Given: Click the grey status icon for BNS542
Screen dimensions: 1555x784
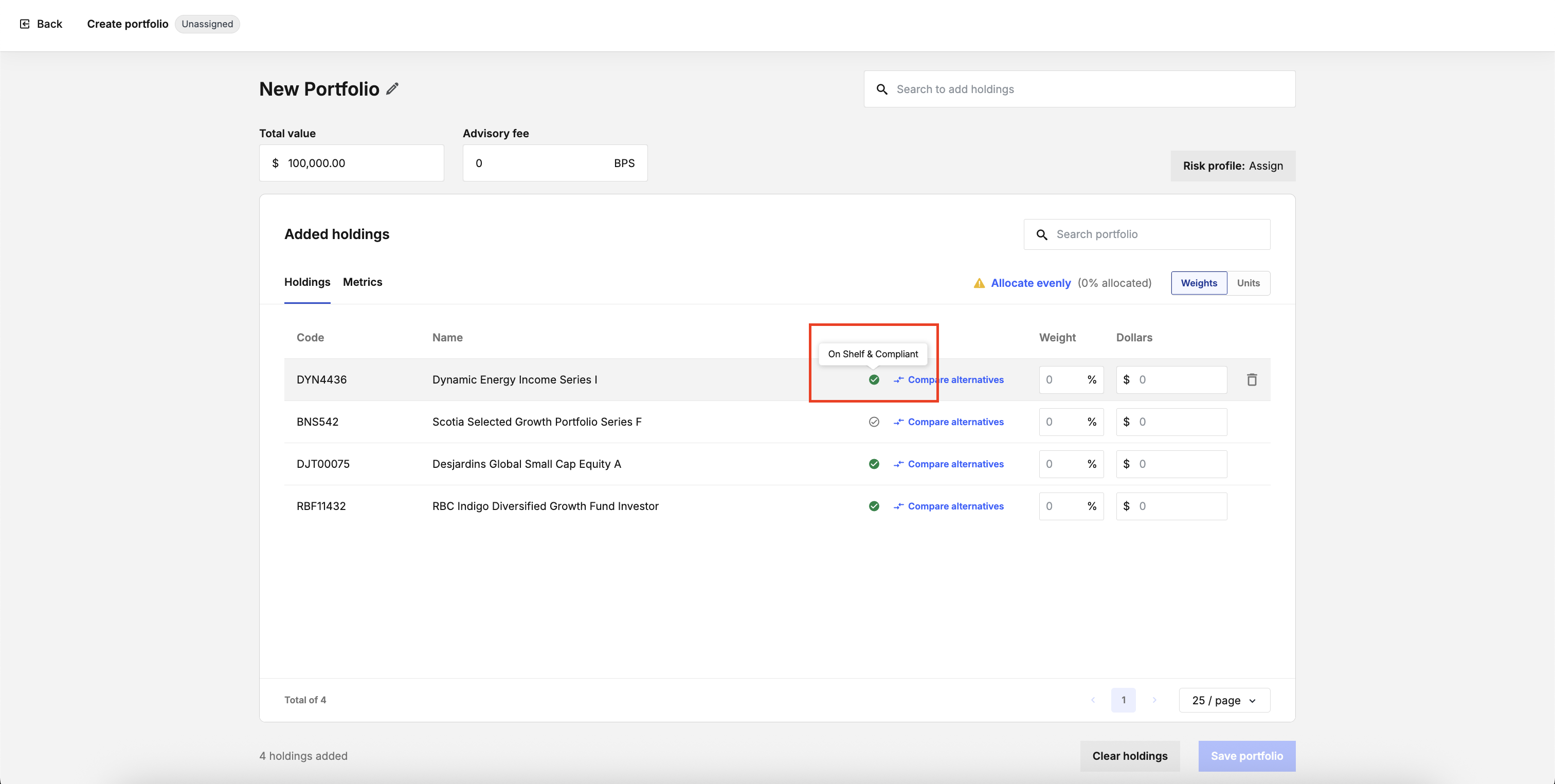Looking at the screenshot, I should pos(874,422).
